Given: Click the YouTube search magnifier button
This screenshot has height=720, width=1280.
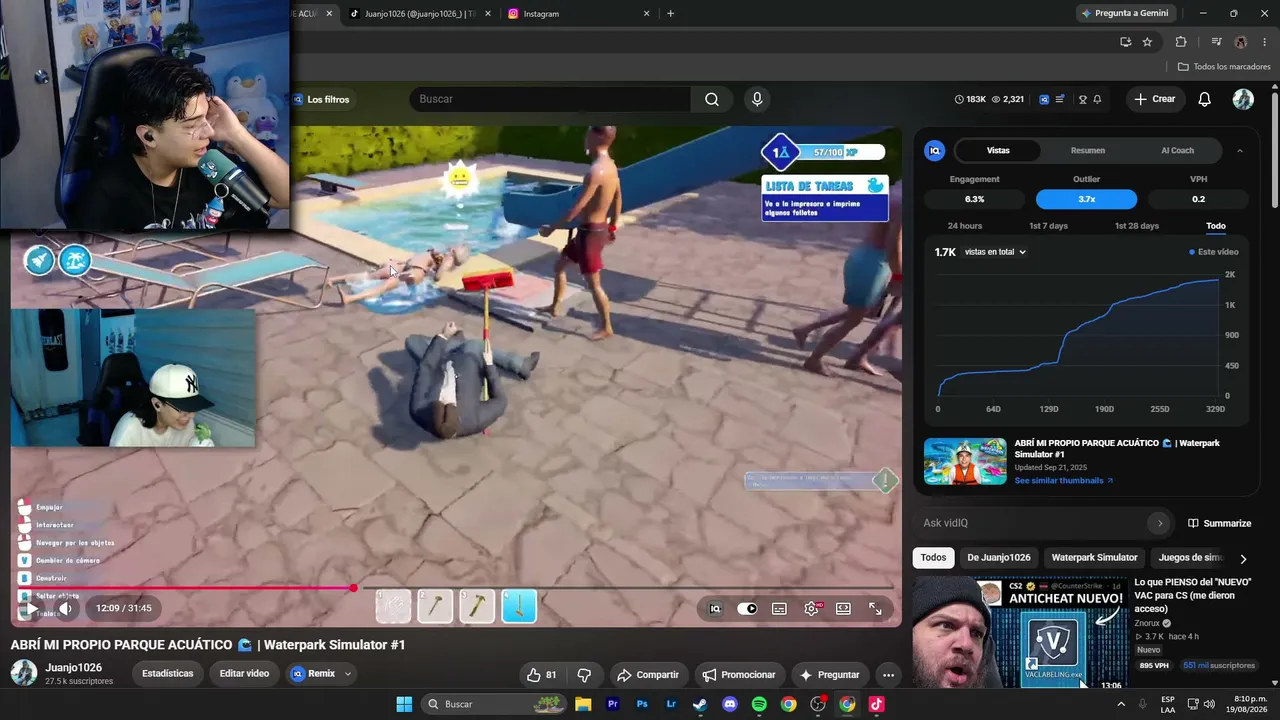Looking at the screenshot, I should pyautogui.click(x=711, y=99).
